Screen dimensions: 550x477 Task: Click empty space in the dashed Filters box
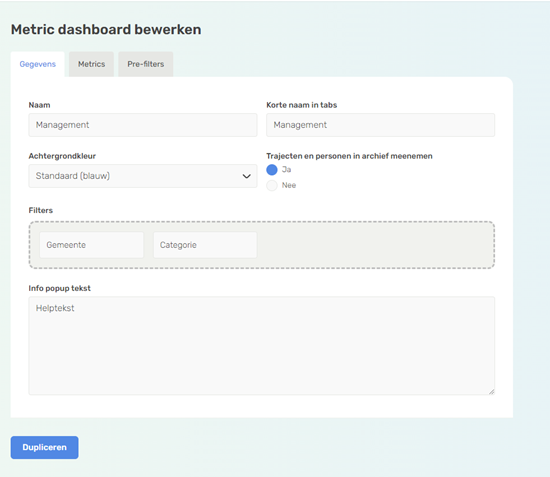[x=375, y=245]
